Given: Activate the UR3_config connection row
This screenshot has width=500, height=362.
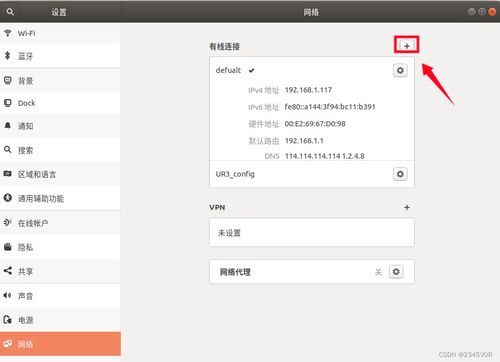Looking at the screenshot, I should pyautogui.click(x=312, y=174).
